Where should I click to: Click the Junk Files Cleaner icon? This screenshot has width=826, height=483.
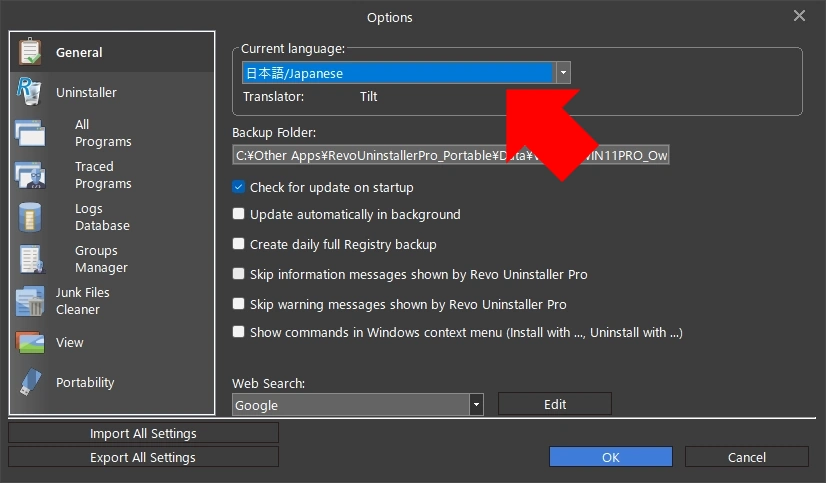(30, 301)
